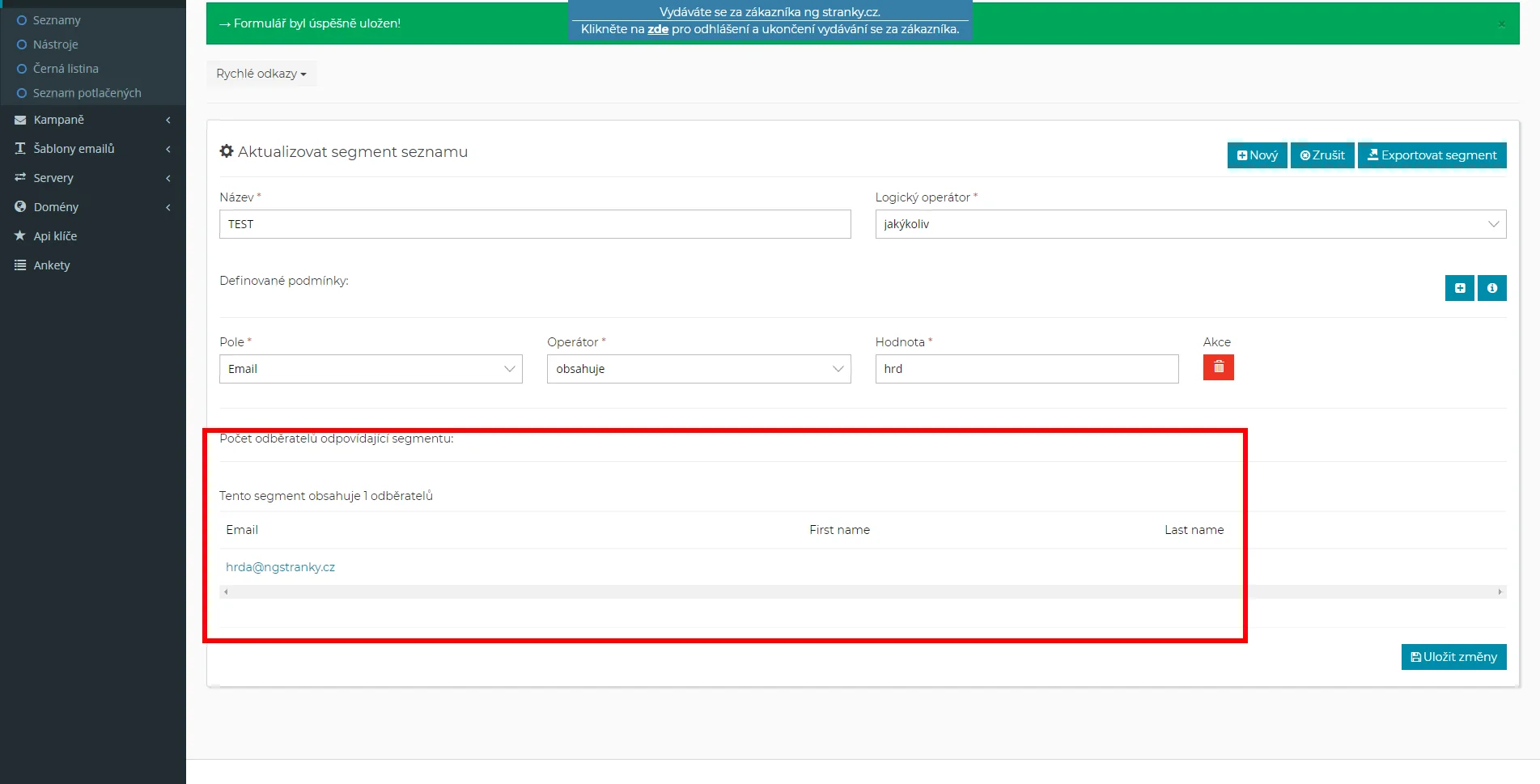Click the red trash delete condition icon
The width and height of the screenshot is (1540, 784).
pos(1218,367)
